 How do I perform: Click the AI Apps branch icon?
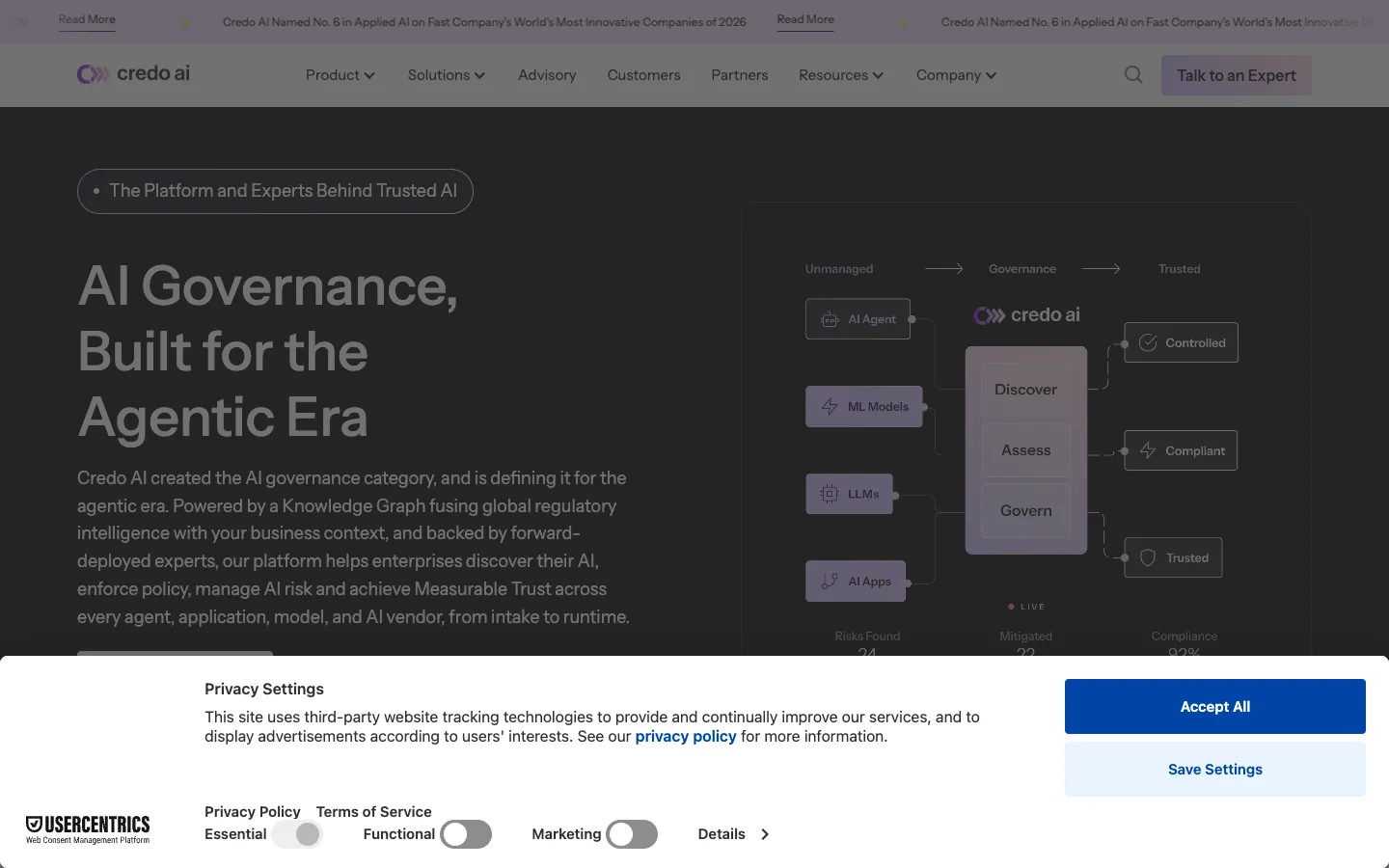click(x=830, y=582)
